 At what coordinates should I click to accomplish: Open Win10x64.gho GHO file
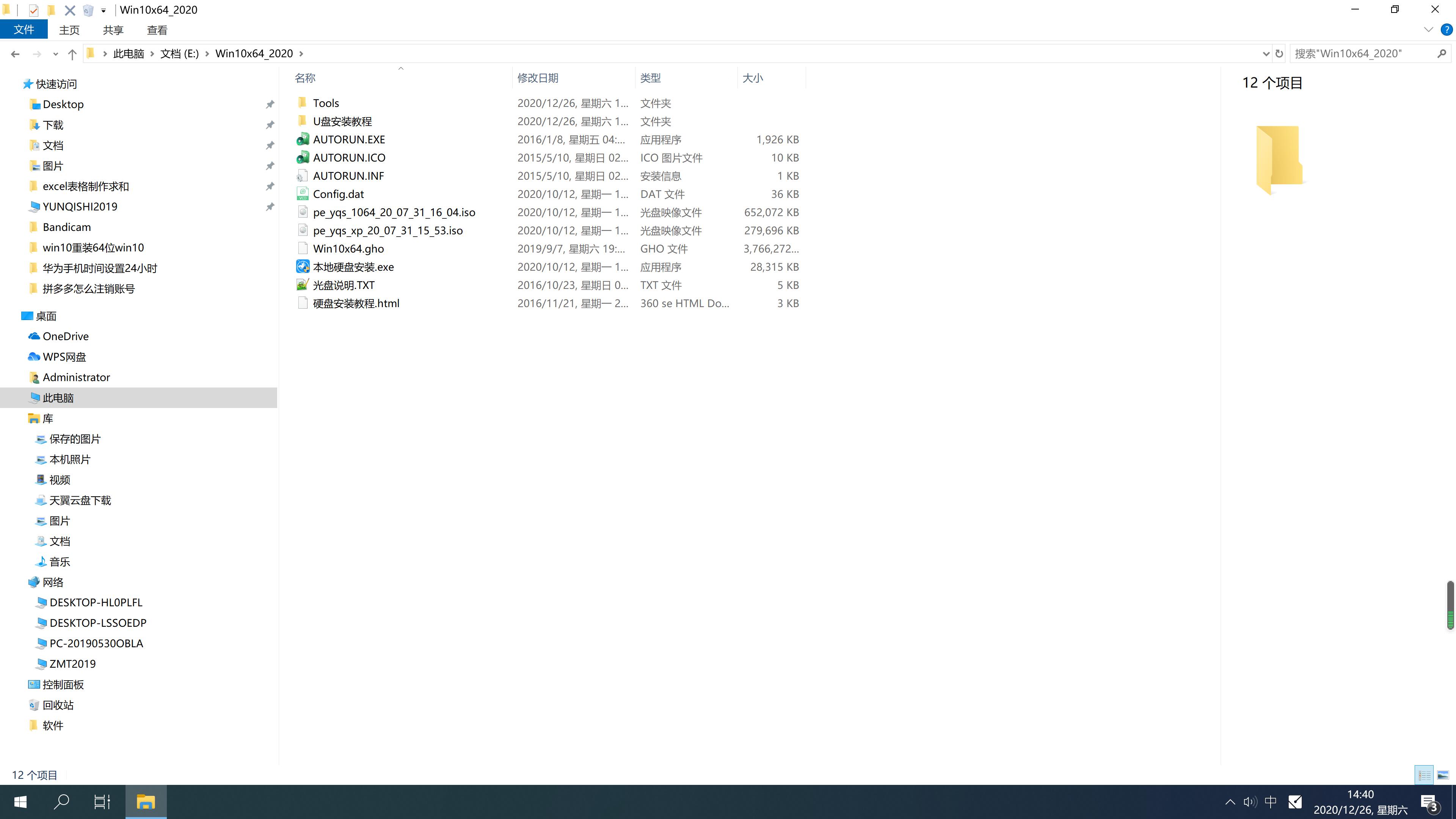[x=349, y=248]
